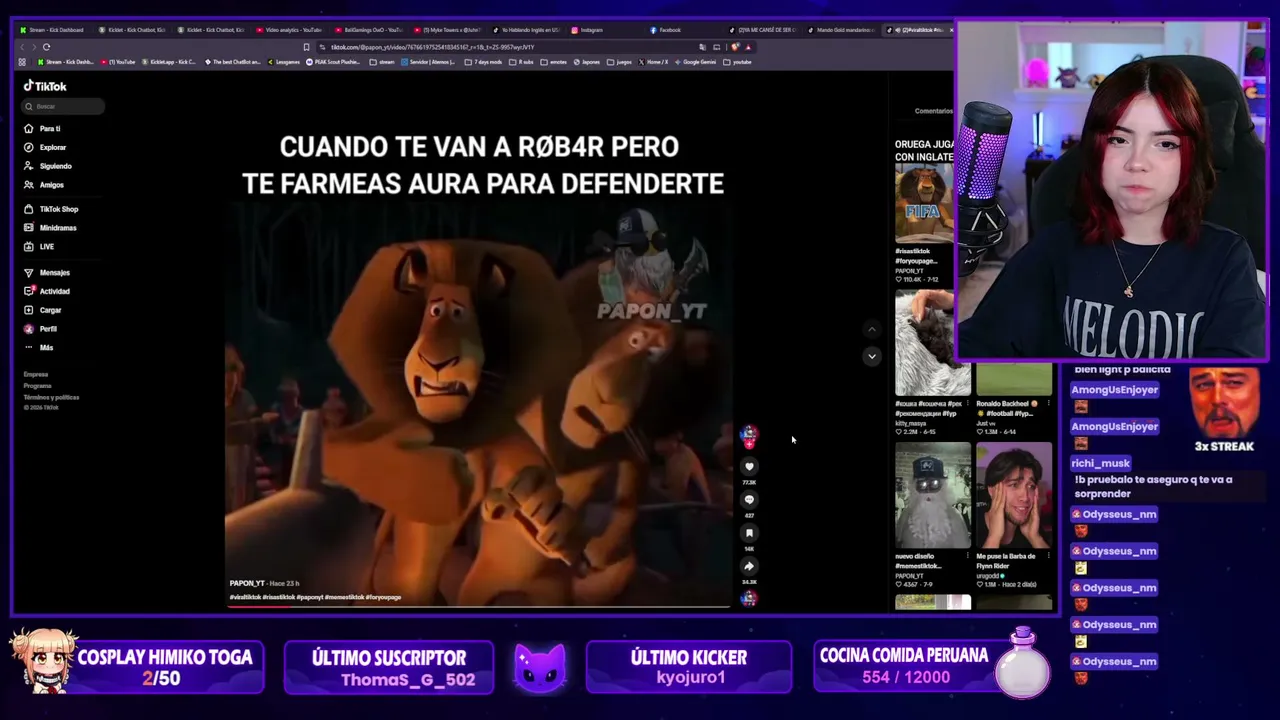This screenshot has width=1280, height=720.
Task: Go to the next video arrow
Action: [872, 356]
